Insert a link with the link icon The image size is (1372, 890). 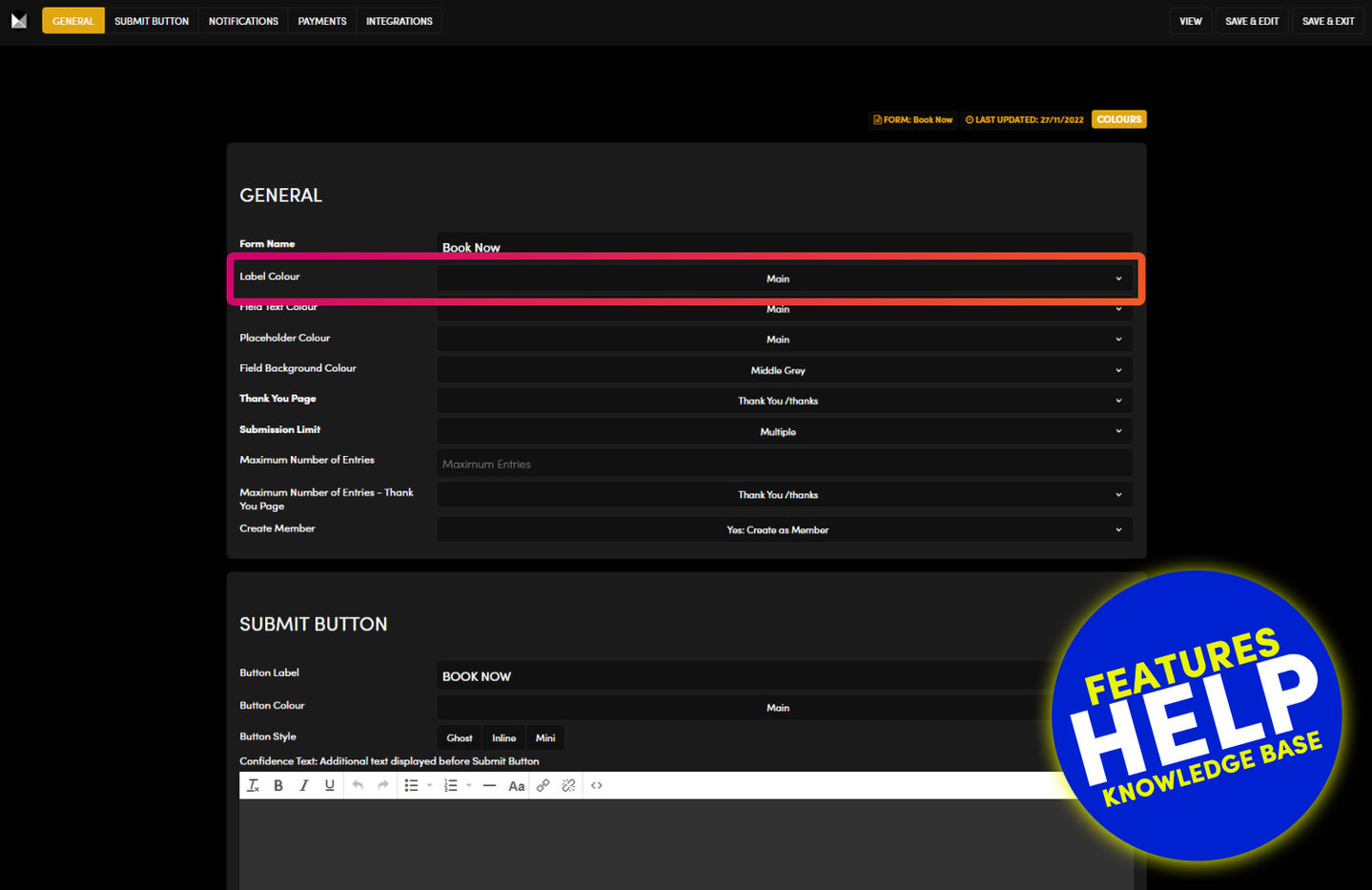click(543, 785)
